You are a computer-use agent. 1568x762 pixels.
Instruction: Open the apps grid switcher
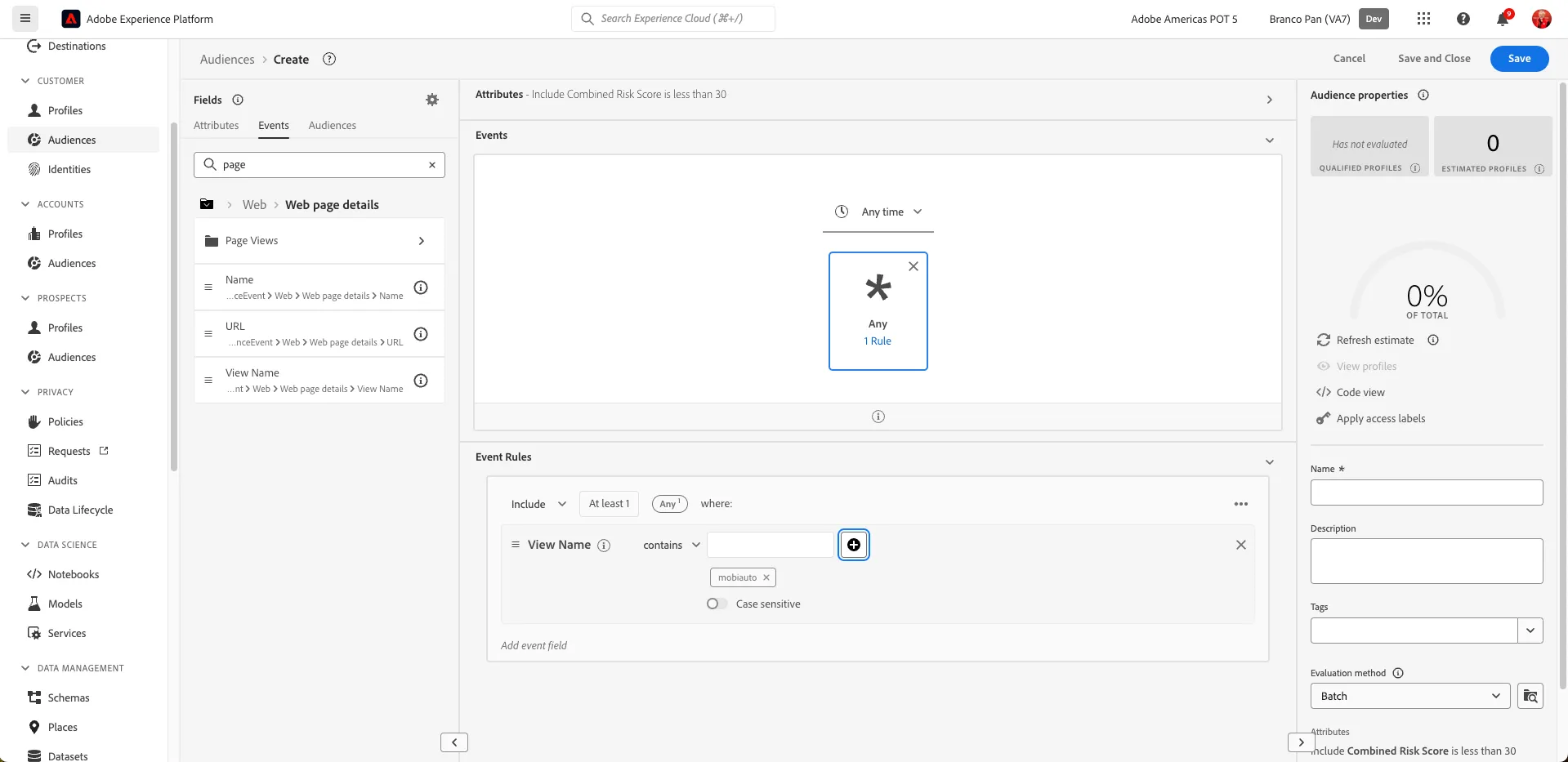coord(1423,19)
